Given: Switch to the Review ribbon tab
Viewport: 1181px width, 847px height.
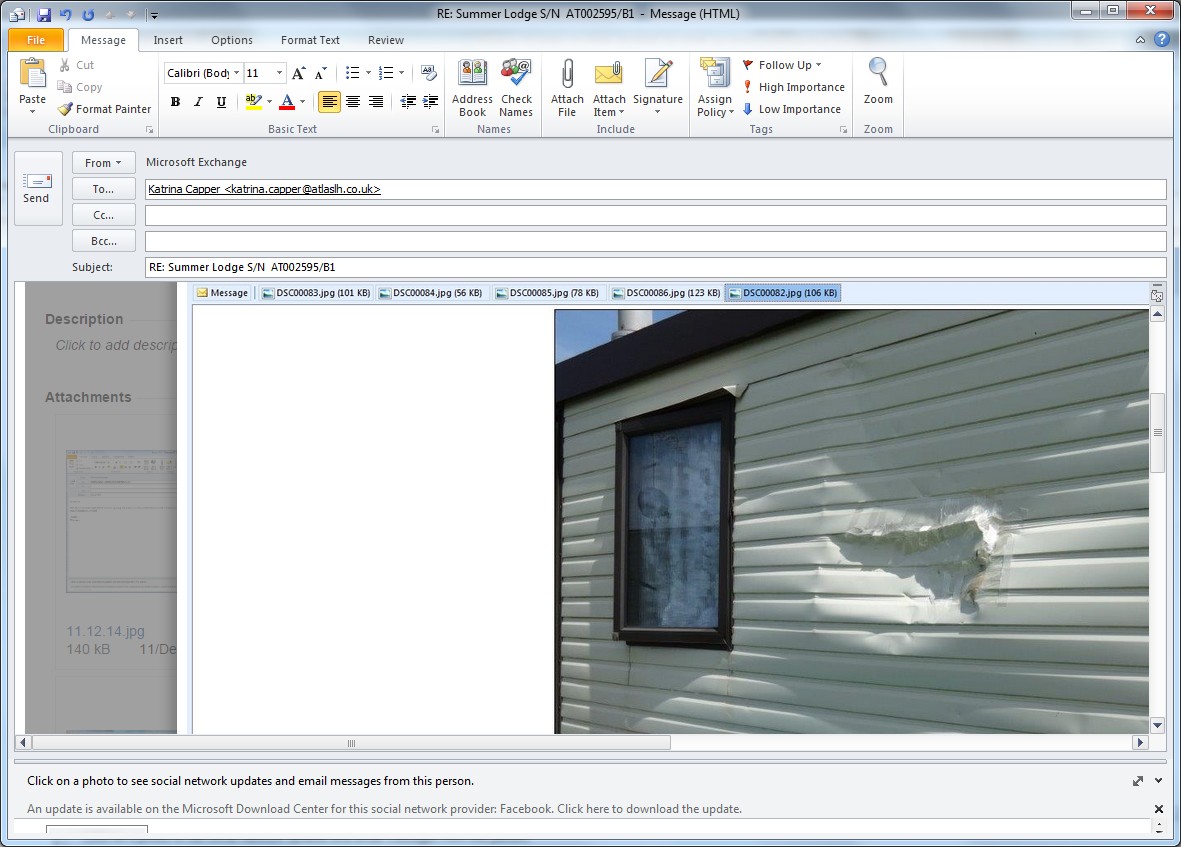Looking at the screenshot, I should pyautogui.click(x=386, y=40).
